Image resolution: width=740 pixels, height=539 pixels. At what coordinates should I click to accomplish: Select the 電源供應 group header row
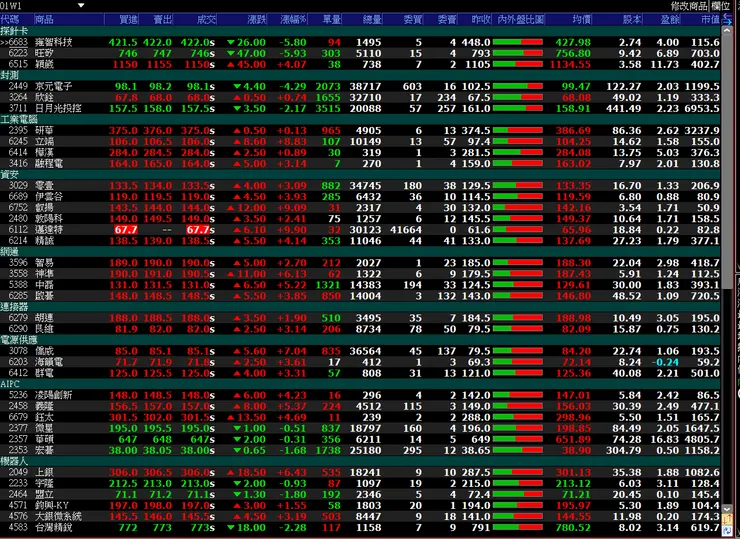(361, 340)
